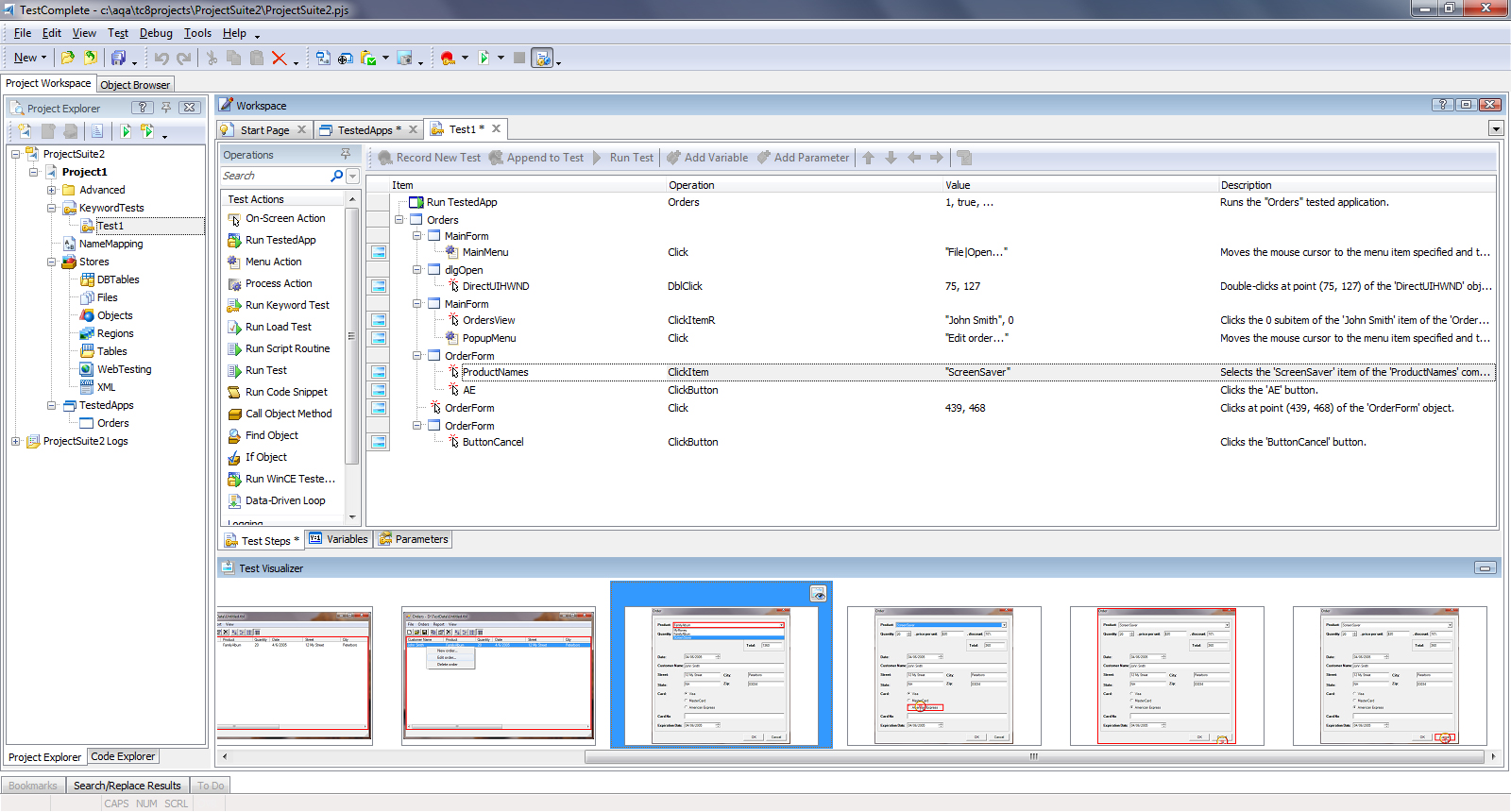
Task: Expand the ProjectSuite2 Logs node
Action: (16, 442)
